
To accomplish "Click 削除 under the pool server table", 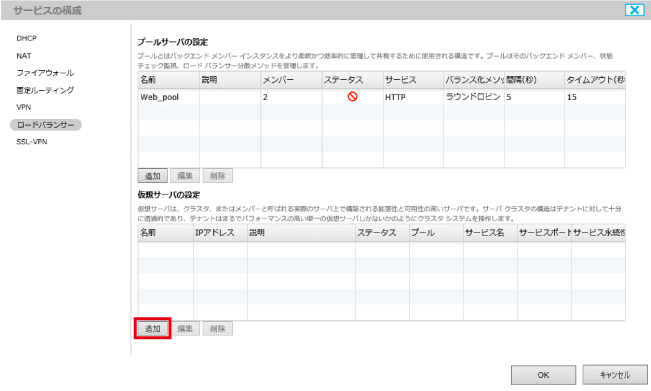I will tap(218, 176).
